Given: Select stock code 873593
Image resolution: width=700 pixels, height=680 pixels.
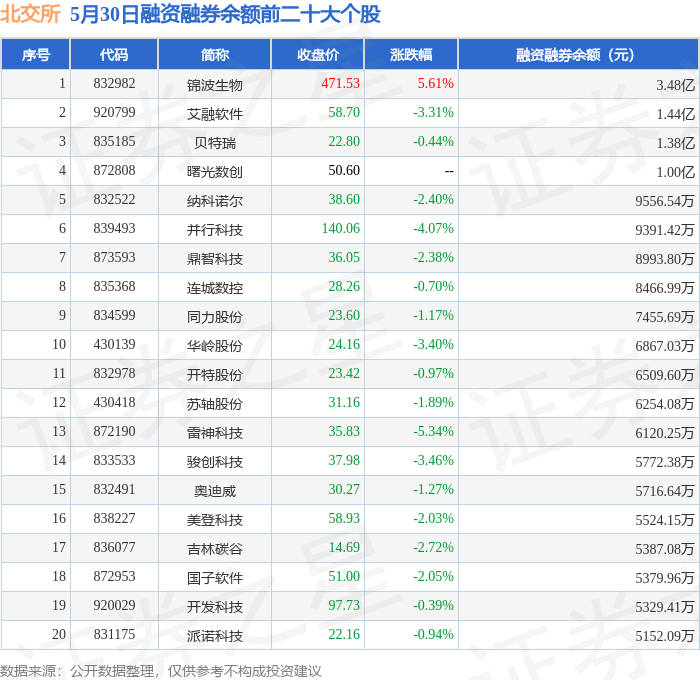Looking at the screenshot, I should [114, 258].
